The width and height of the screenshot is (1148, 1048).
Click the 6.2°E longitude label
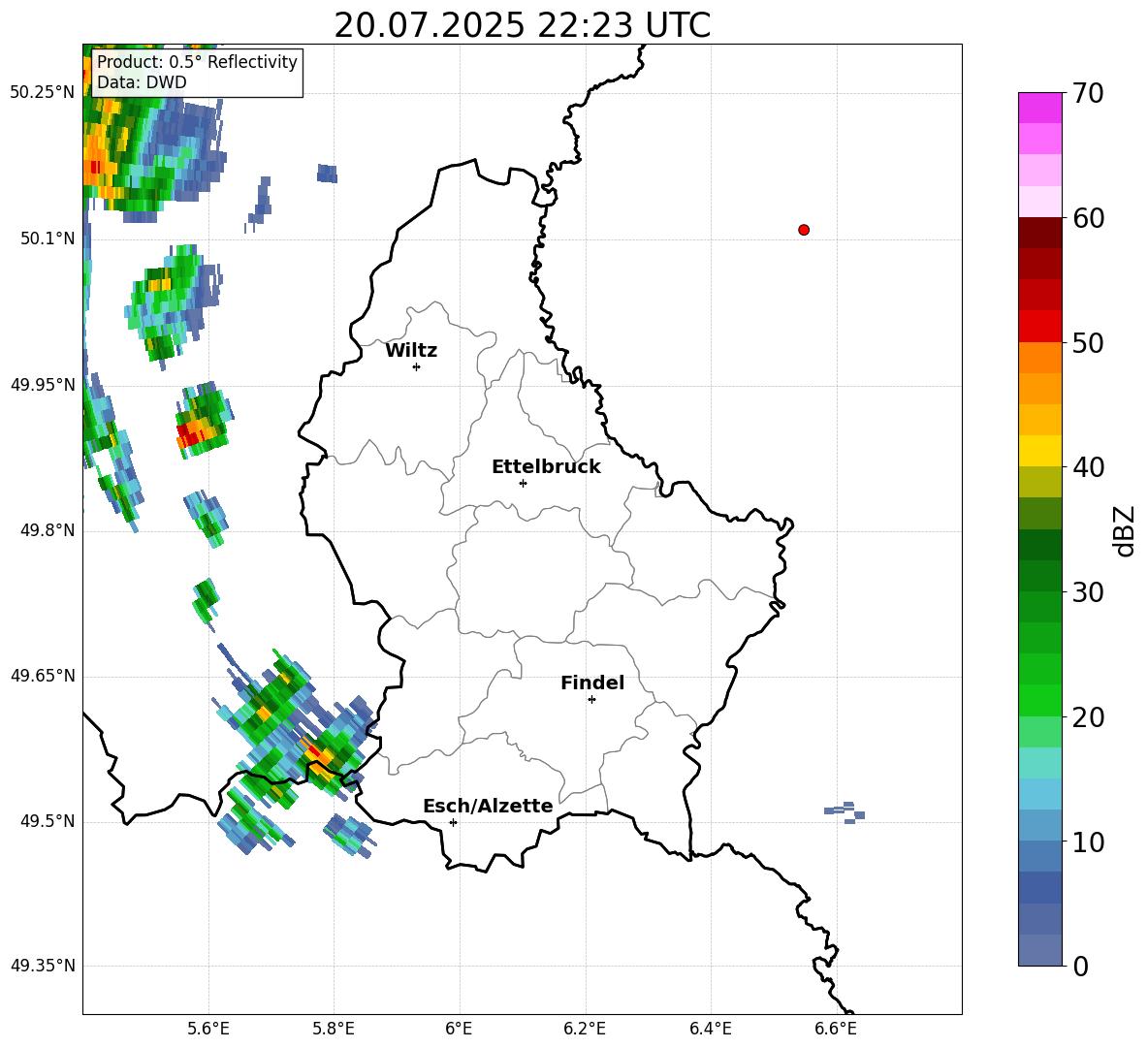tap(585, 1029)
